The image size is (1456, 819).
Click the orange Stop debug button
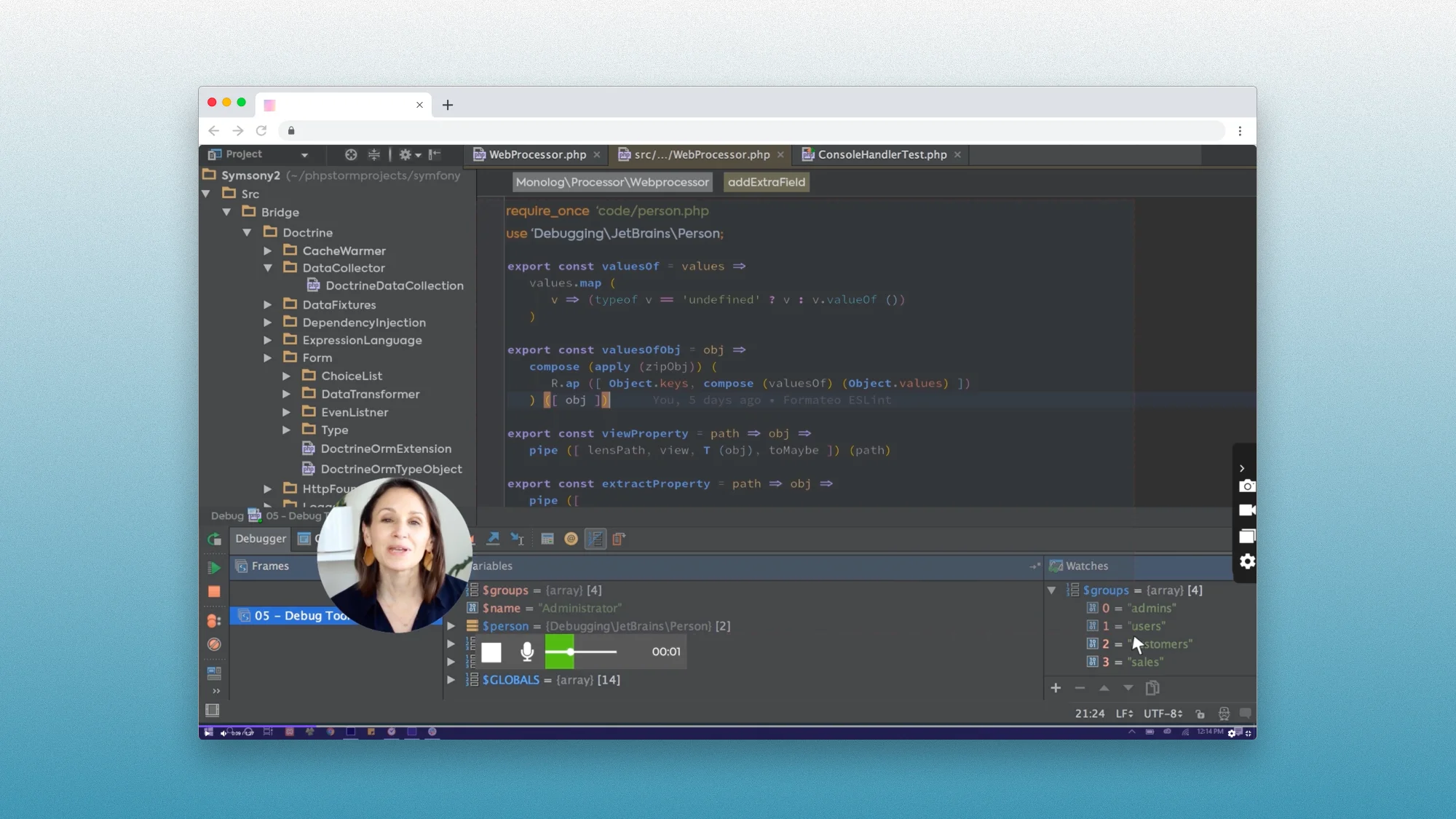pyautogui.click(x=214, y=592)
